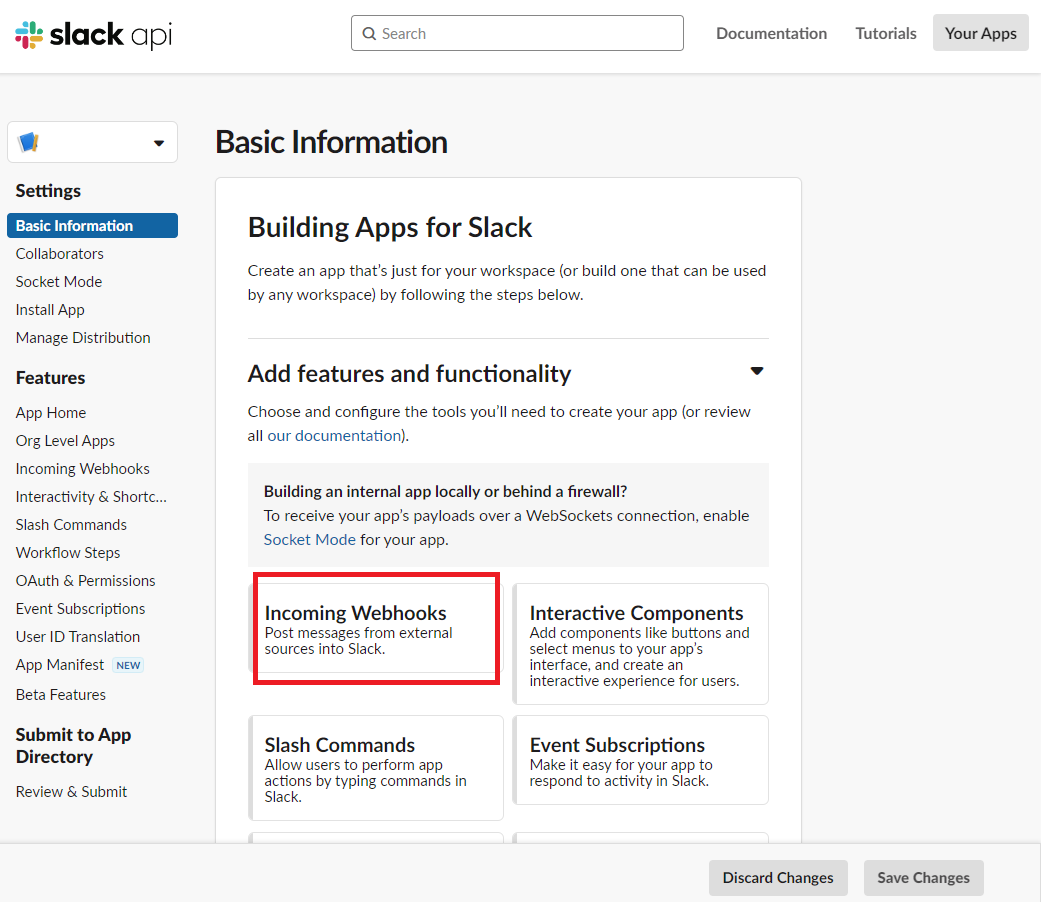Go to Your Apps

coord(980,33)
